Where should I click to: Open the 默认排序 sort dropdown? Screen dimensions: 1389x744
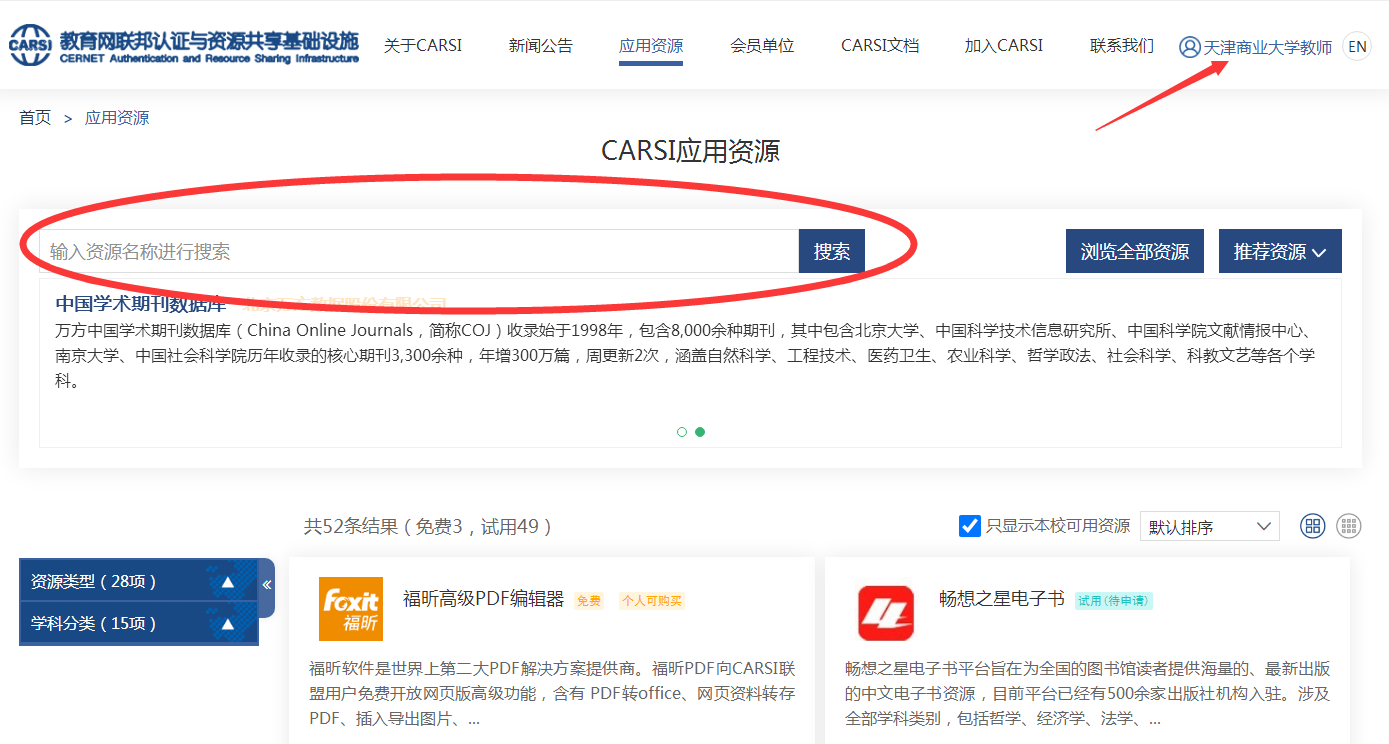click(1209, 526)
